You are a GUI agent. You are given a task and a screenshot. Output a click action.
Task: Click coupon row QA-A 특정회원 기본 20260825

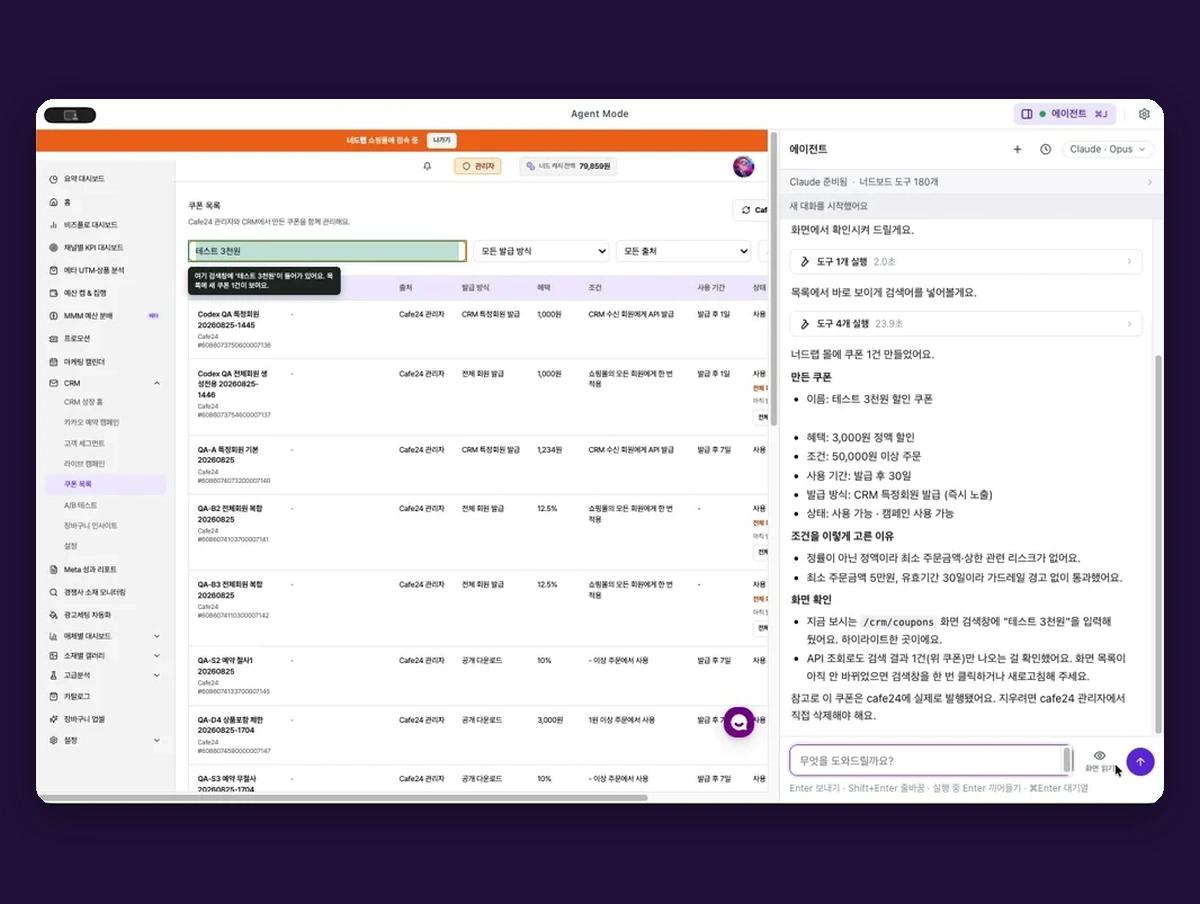pyautogui.click(x=478, y=465)
